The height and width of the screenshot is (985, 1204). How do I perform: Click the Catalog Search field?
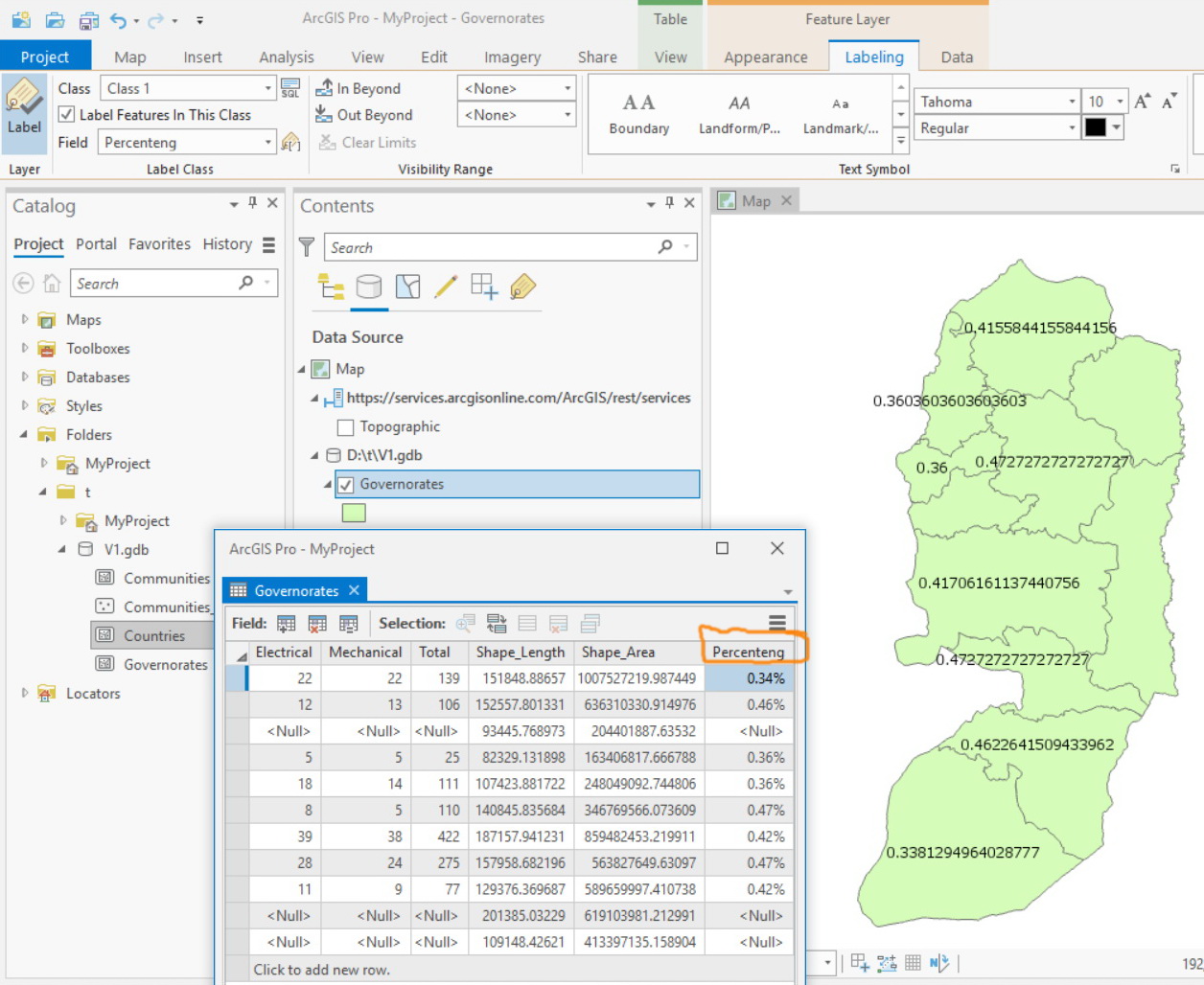[174, 284]
